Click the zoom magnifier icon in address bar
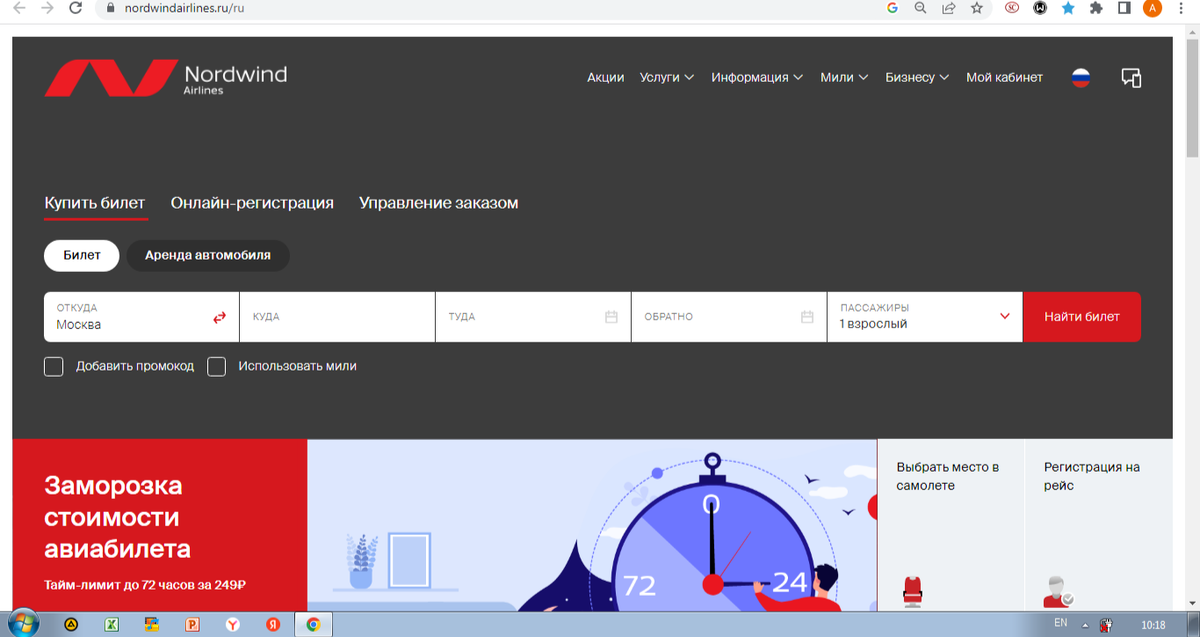1200x637 pixels. (920, 8)
